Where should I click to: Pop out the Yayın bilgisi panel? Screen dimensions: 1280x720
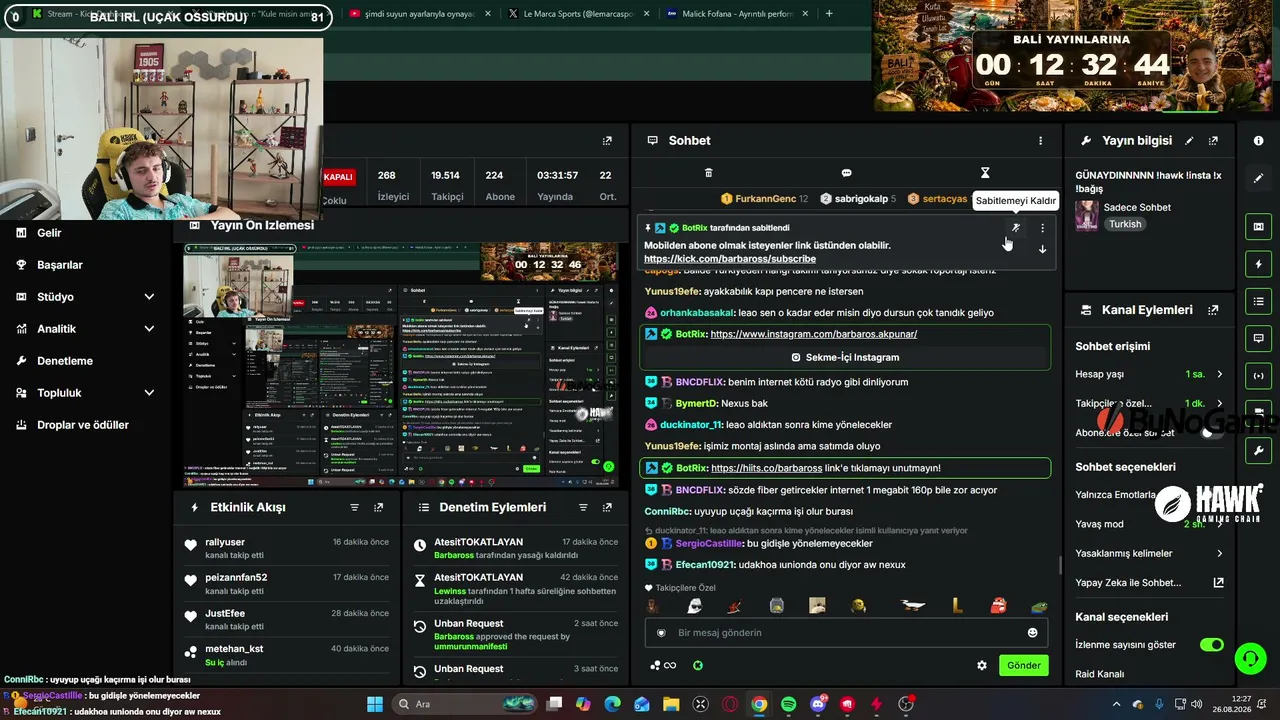pos(1213,141)
